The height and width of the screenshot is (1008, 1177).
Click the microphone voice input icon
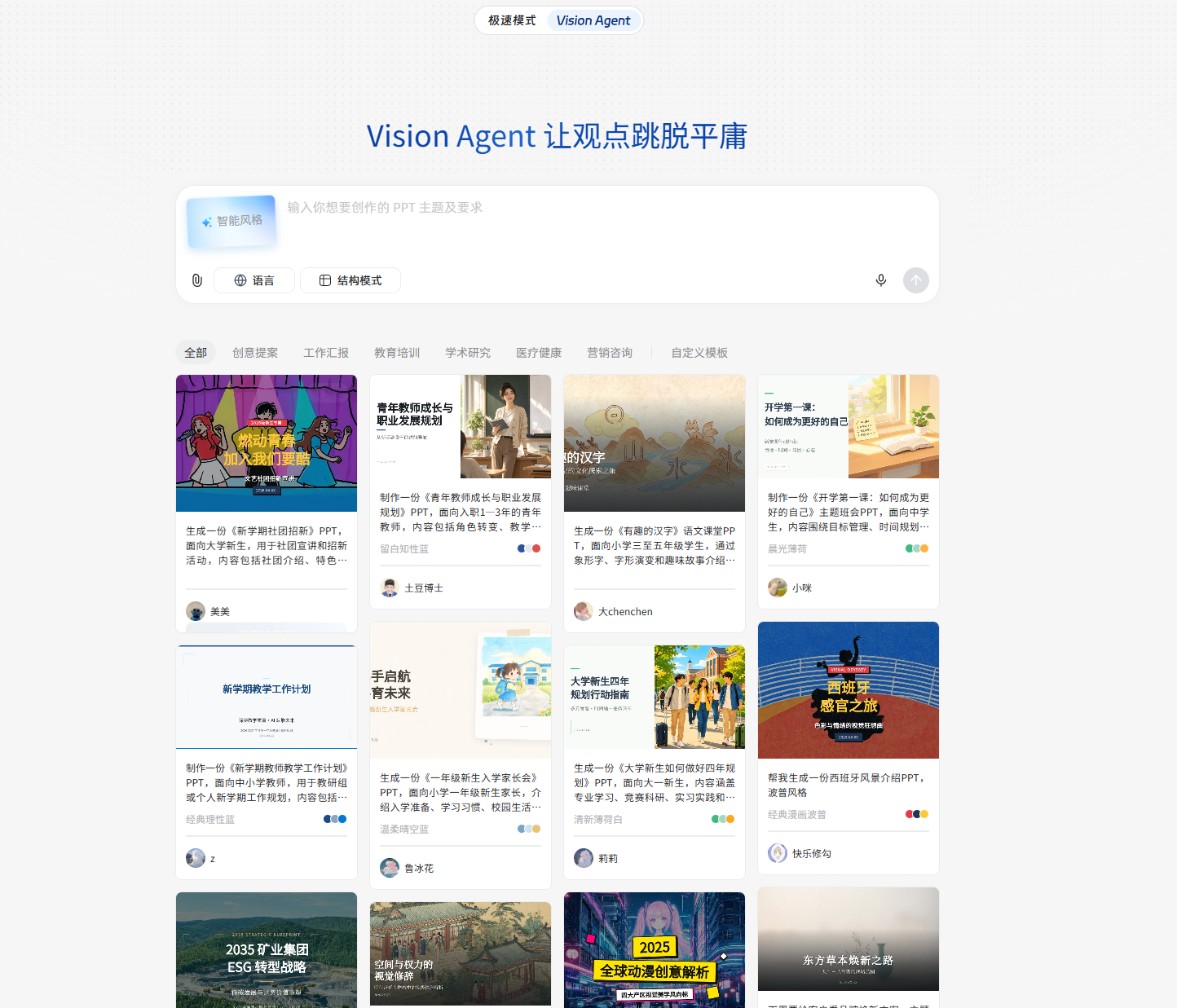pos(881,280)
